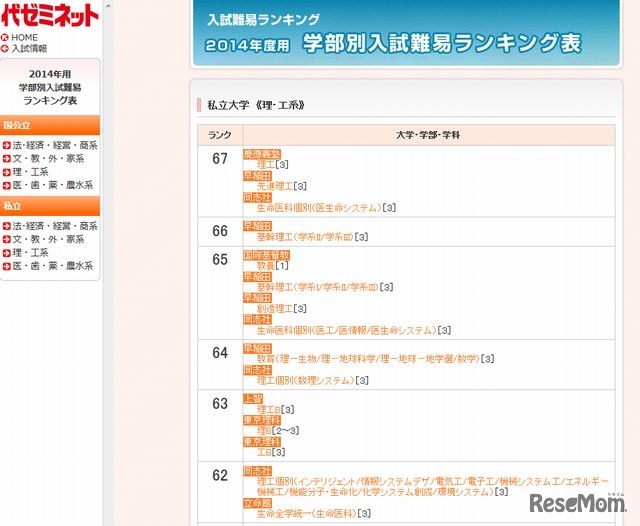Open the 入試情報 link in sidebar
The width and height of the screenshot is (640, 526).
(29, 49)
